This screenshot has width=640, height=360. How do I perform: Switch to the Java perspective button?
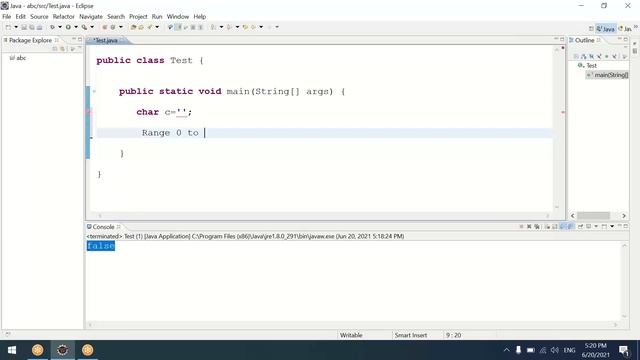(606, 29)
